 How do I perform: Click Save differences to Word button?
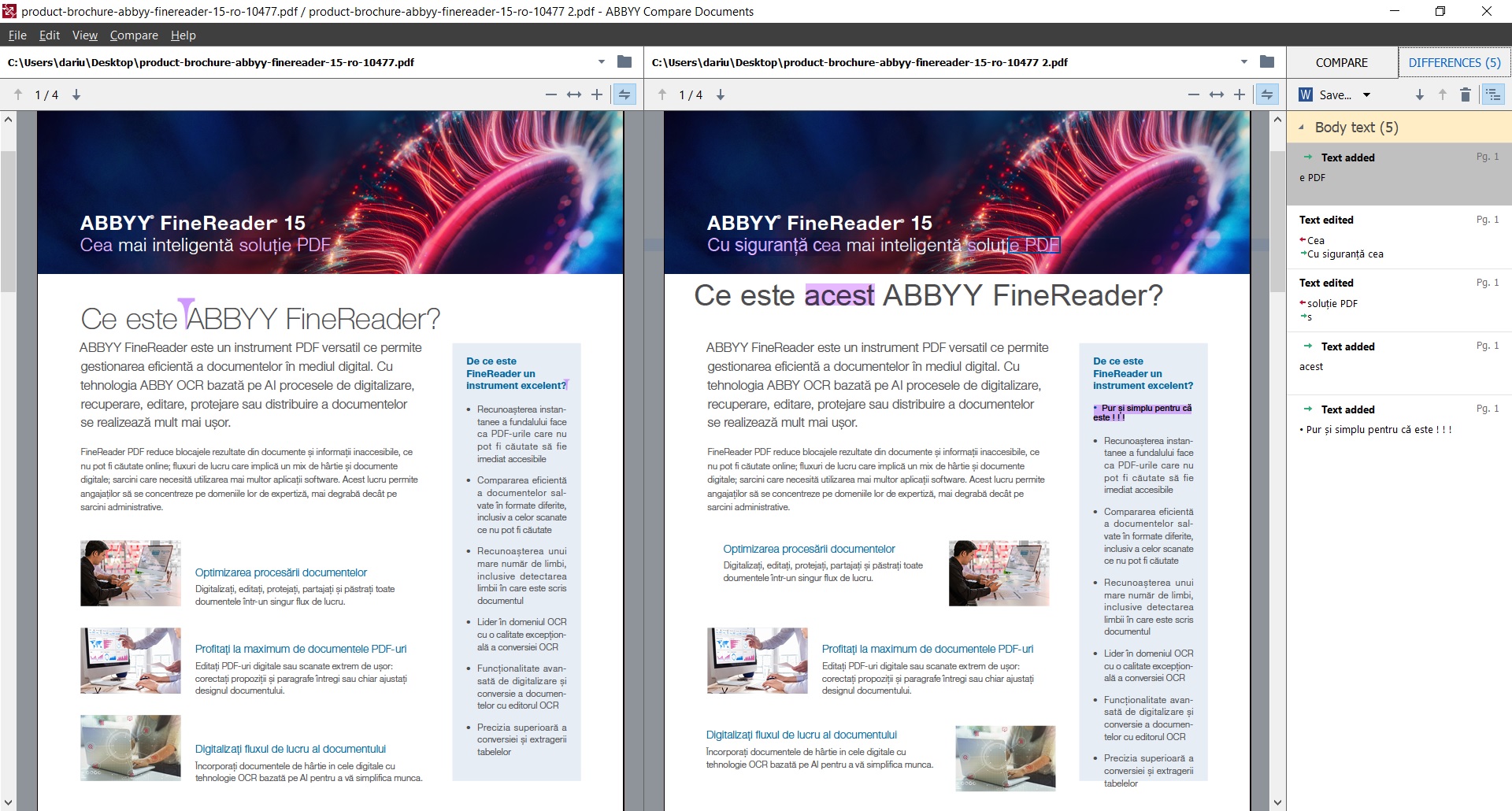pos(1326,94)
